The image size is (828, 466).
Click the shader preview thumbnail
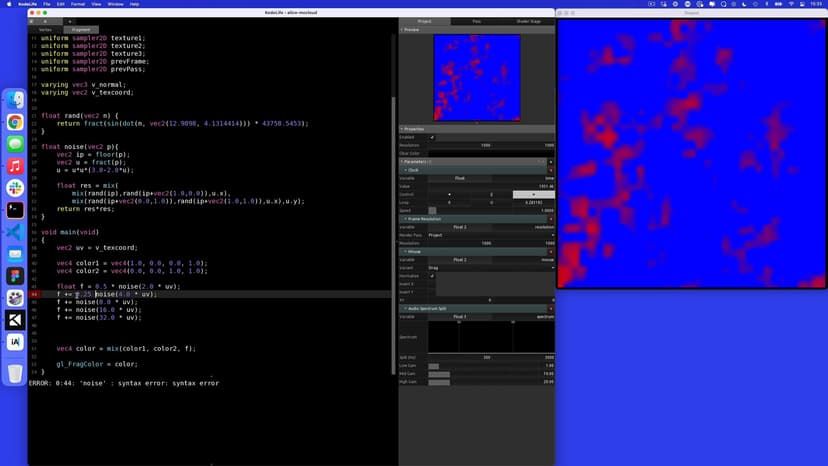[477, 78]
